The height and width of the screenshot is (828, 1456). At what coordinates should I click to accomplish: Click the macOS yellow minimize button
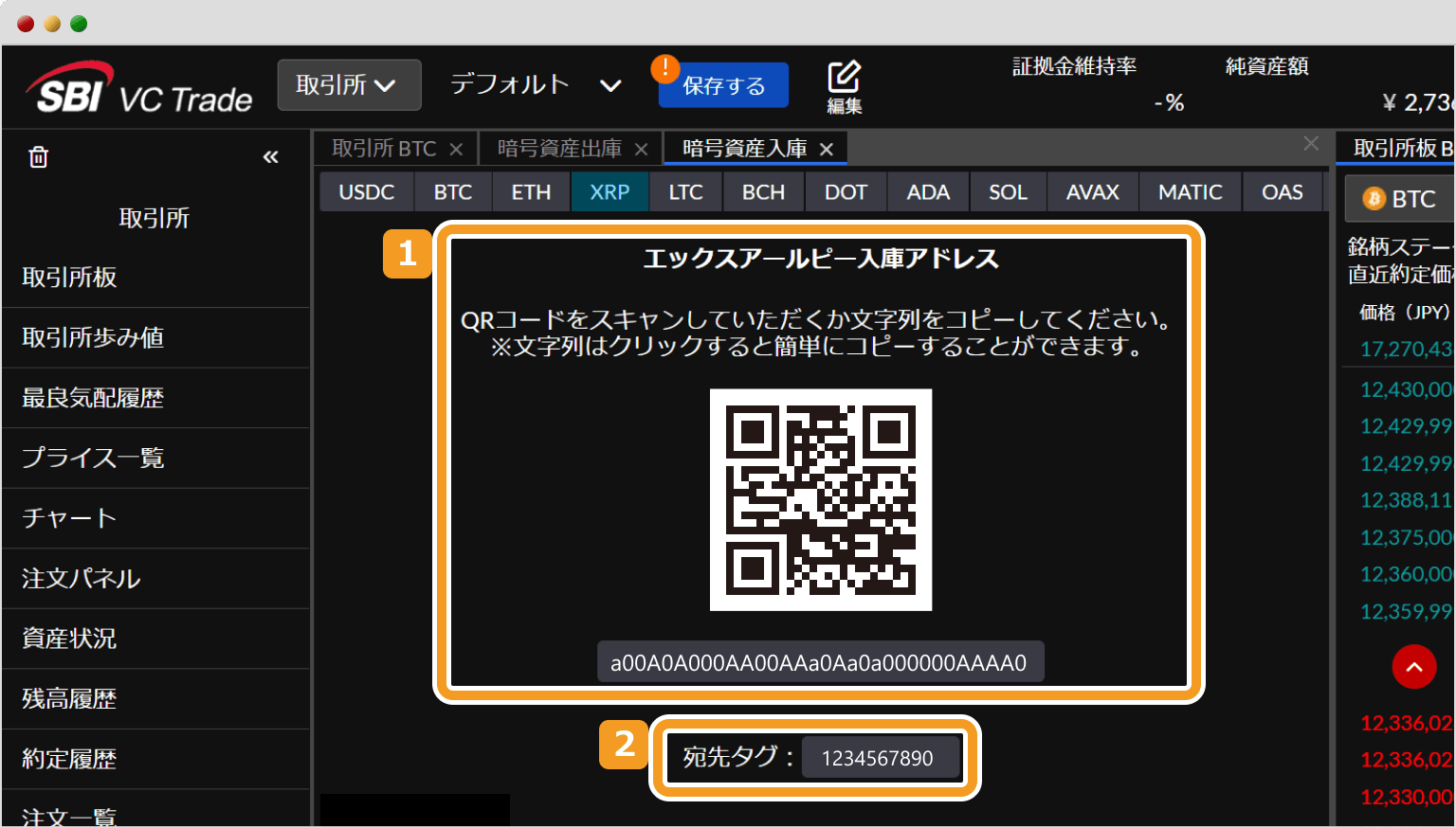coord(52,24)
